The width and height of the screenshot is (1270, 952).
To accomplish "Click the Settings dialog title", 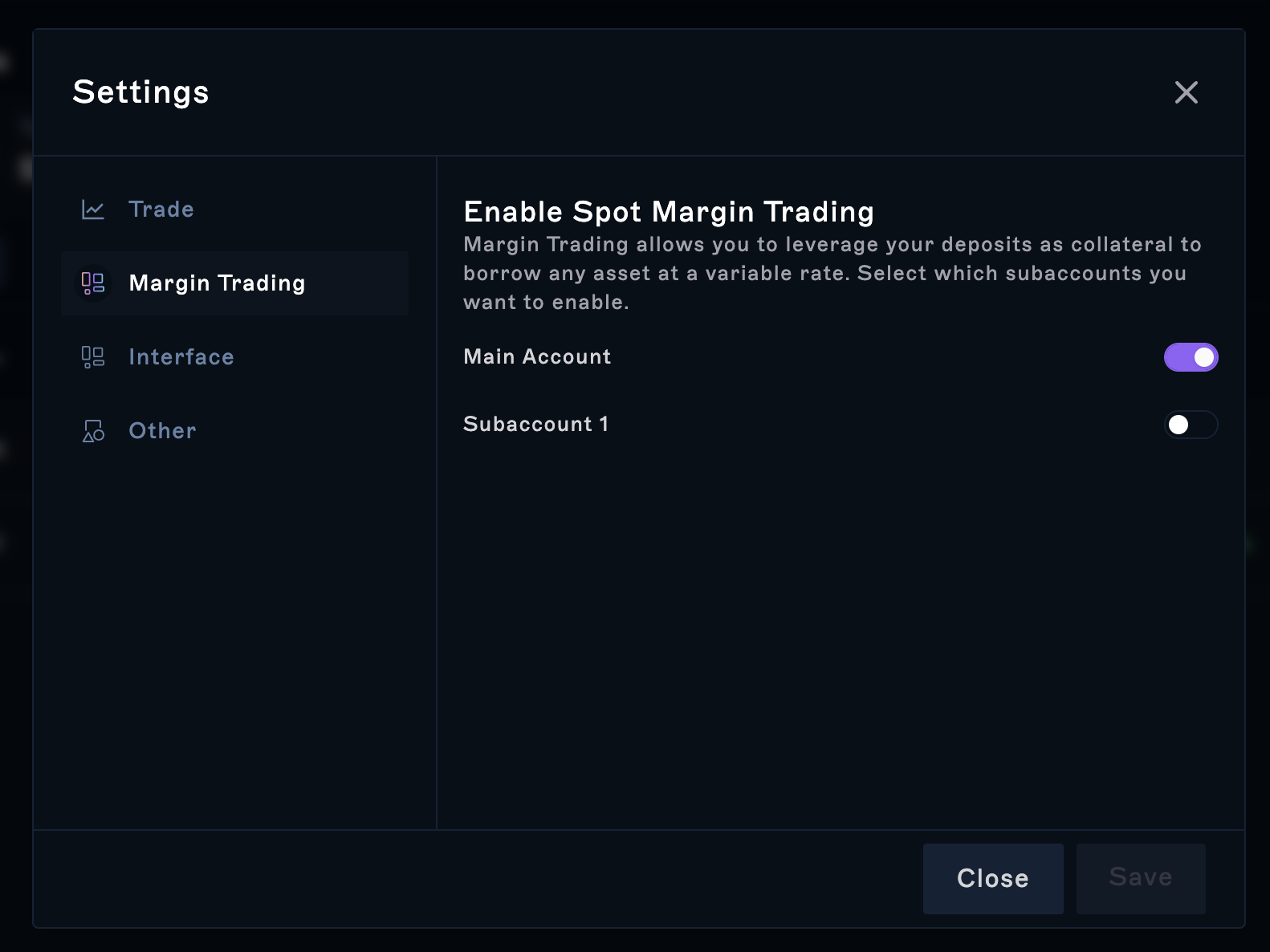I will (140, 92).
